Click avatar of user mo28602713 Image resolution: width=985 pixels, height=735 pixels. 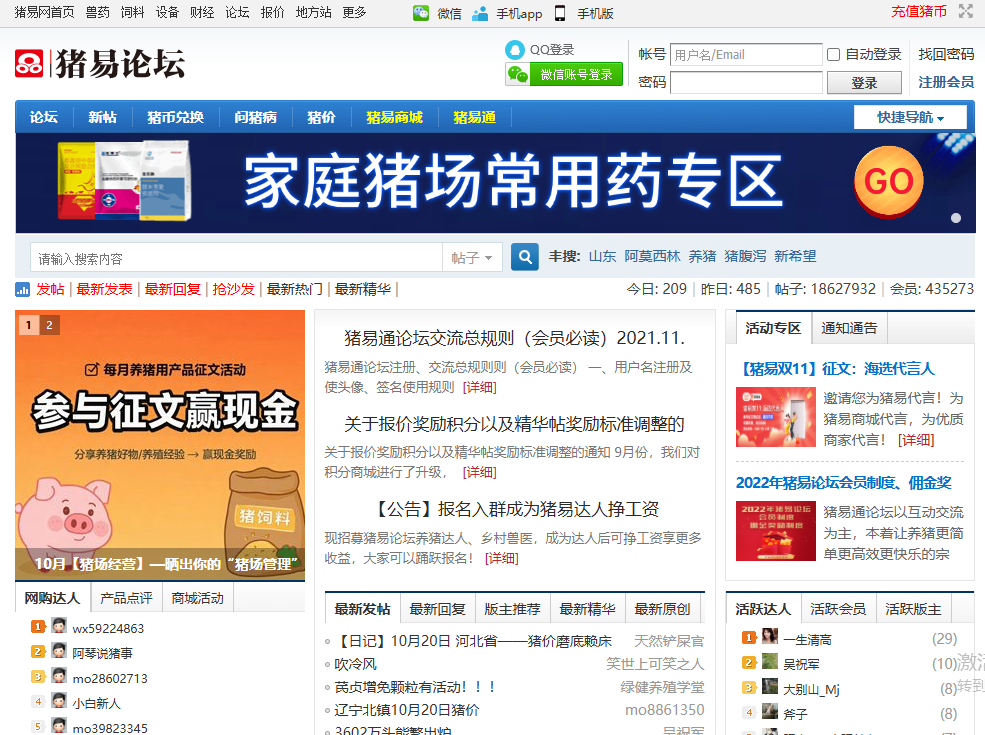click(59, 676)
